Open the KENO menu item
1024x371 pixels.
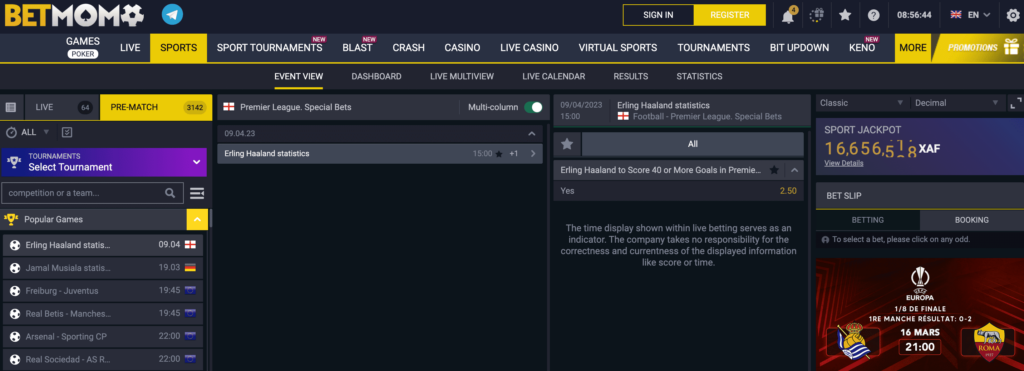pos(862,48)
